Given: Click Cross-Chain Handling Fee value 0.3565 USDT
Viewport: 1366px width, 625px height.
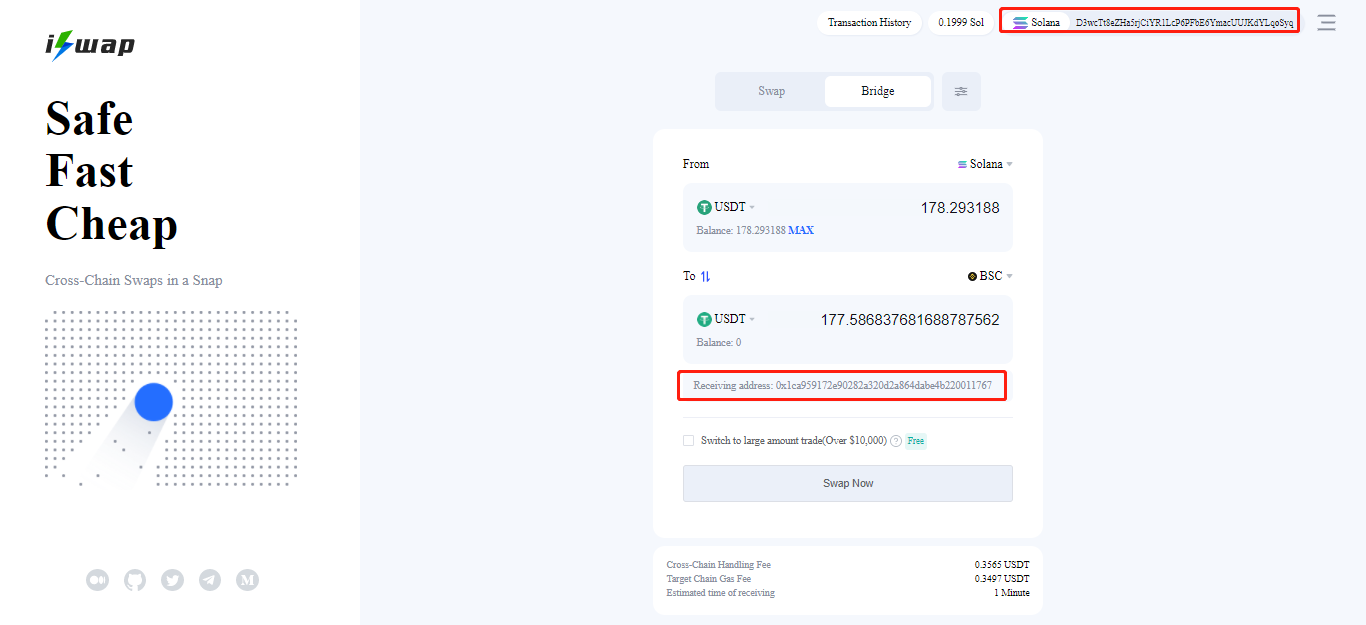Looking at the screenshot, I should pos(1002,565).
